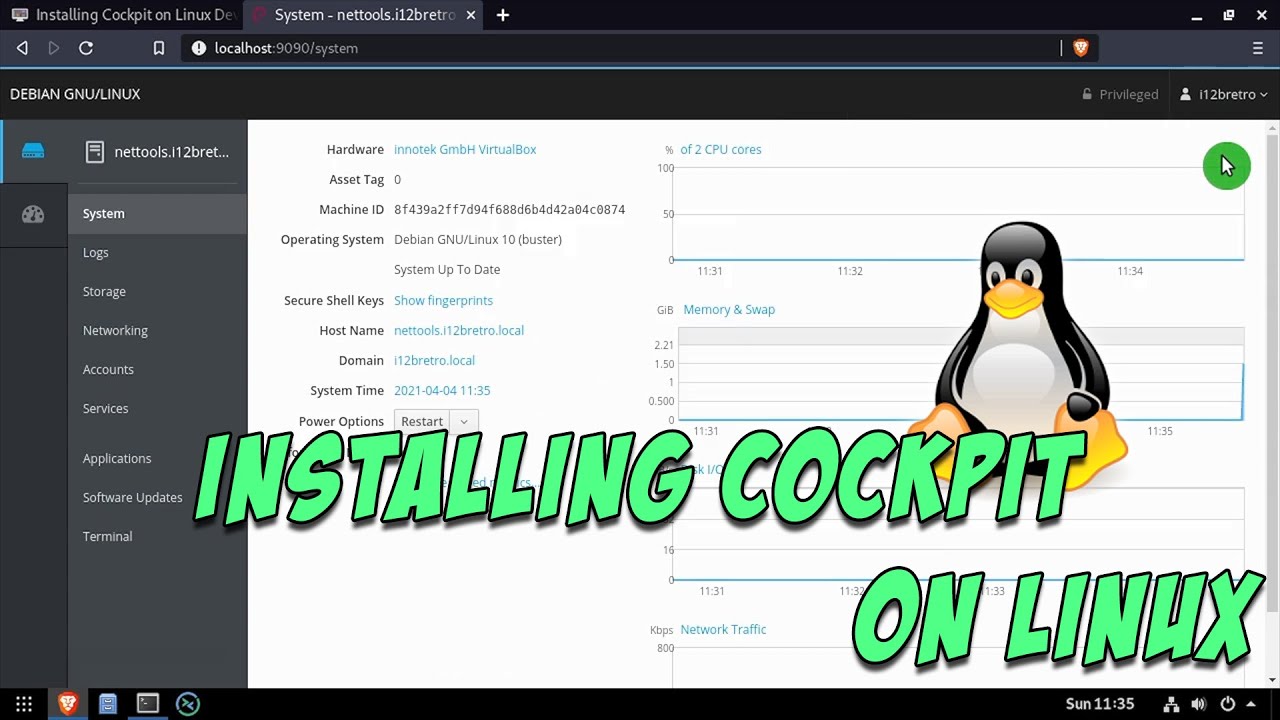Close the System - nettools tab

471,15
